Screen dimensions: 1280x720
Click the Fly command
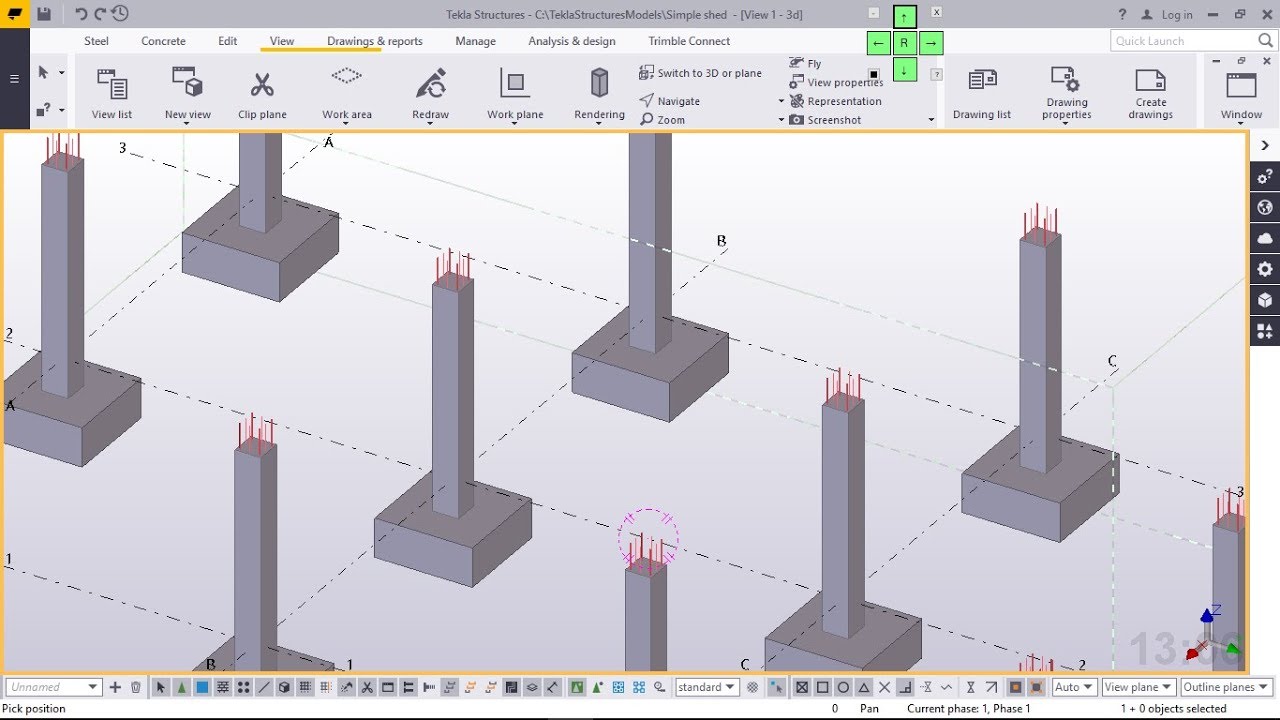(806, 64)
